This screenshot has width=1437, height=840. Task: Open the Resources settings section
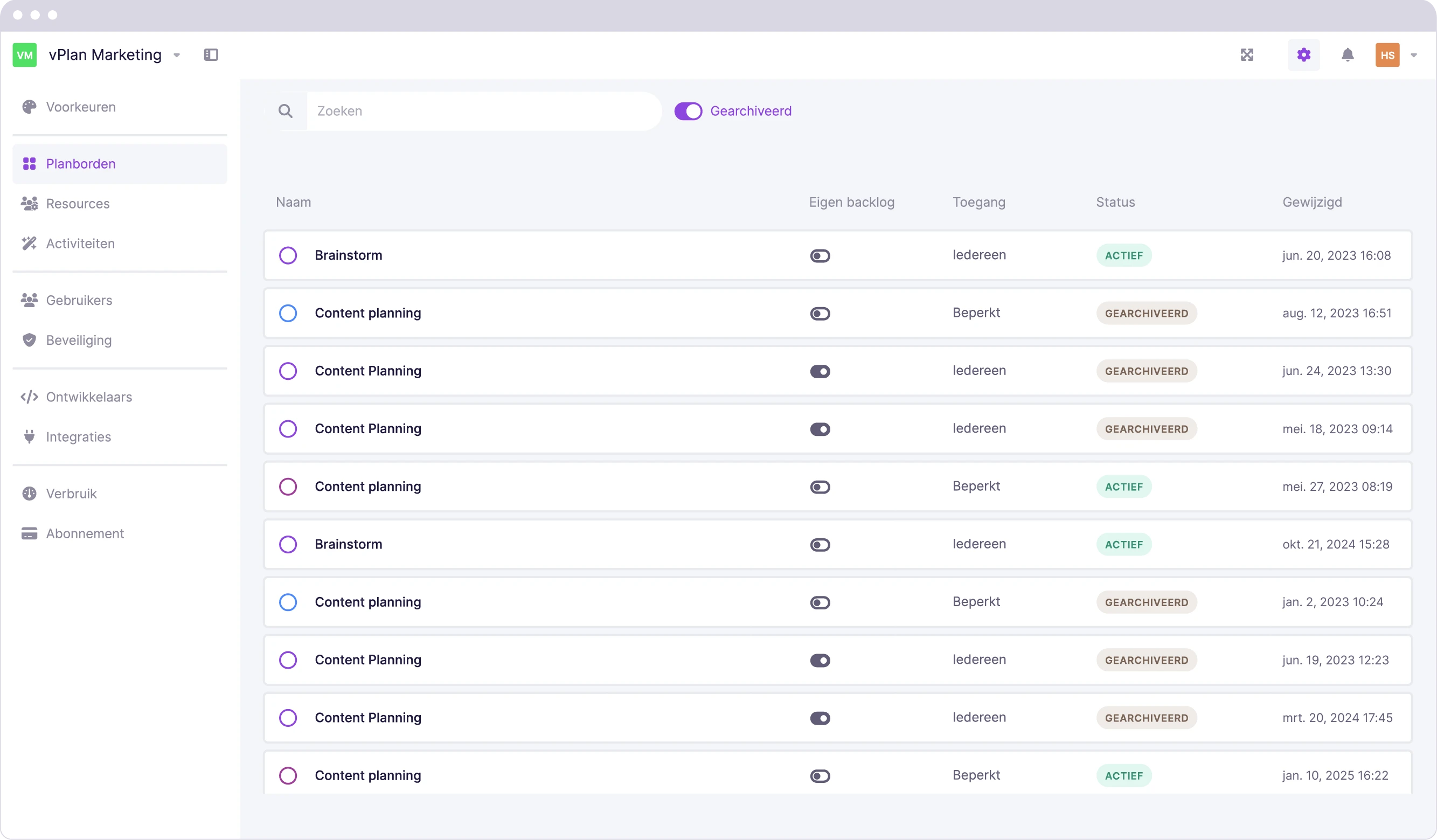pyautogui.click(x=78, y=204)
